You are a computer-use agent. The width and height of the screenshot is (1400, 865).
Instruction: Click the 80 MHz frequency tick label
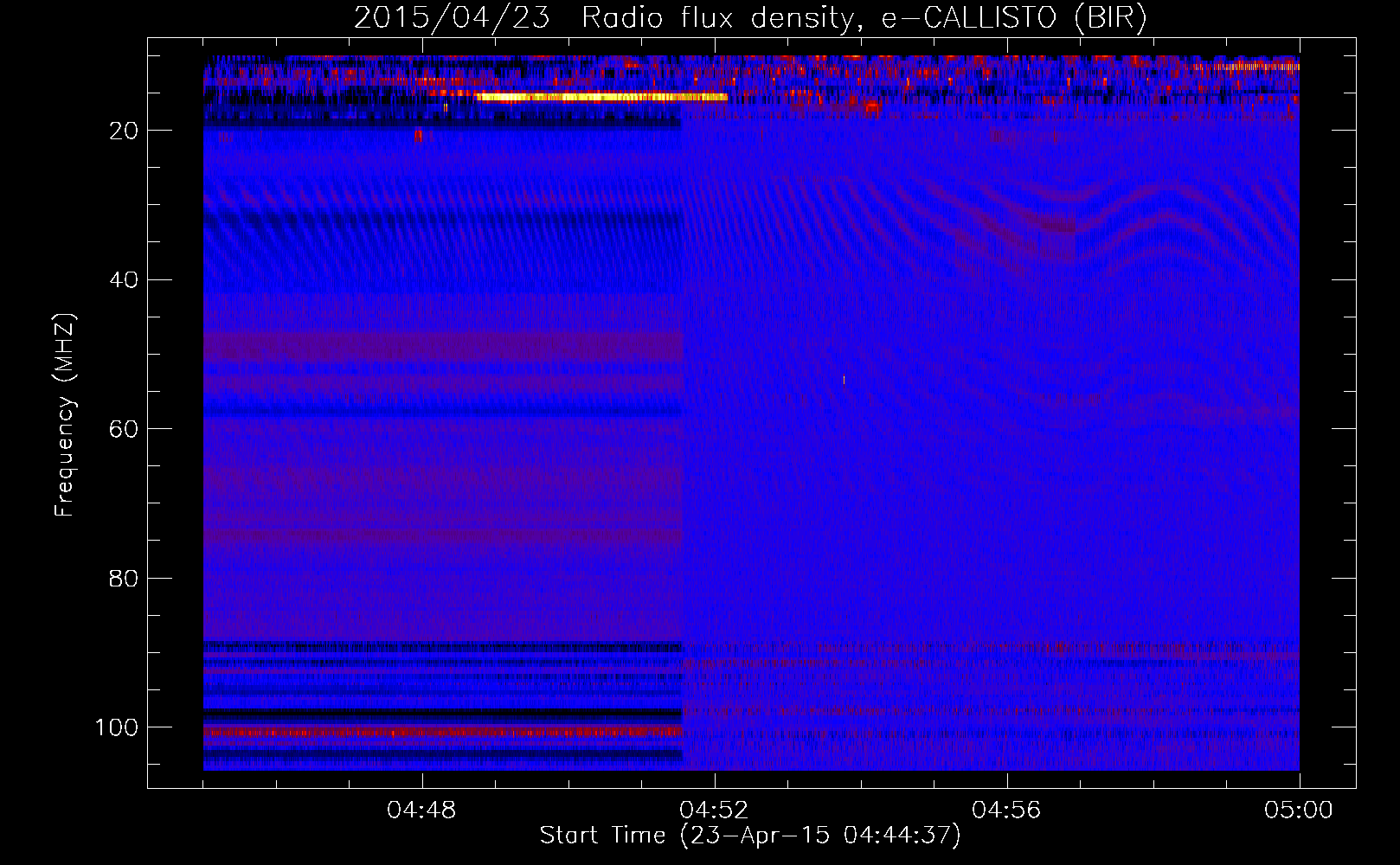125,579
